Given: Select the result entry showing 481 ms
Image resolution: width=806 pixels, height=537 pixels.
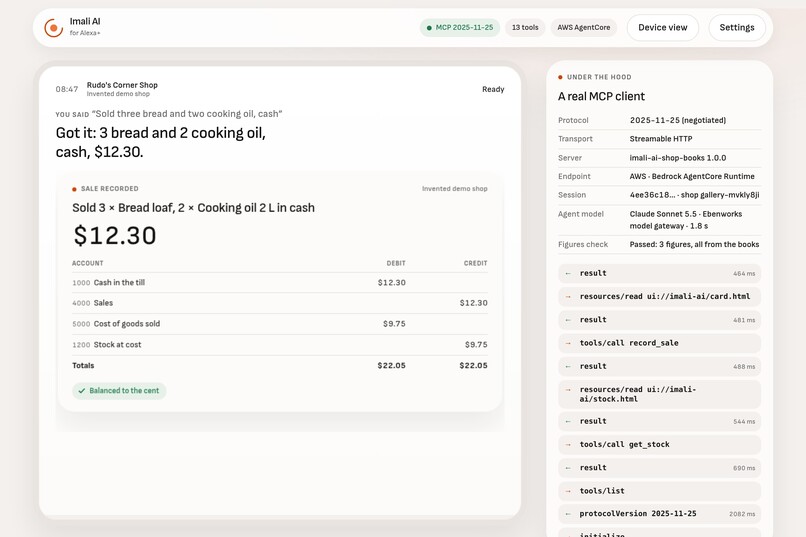Looking at the screenshot, I should click(x=660, y=320).
